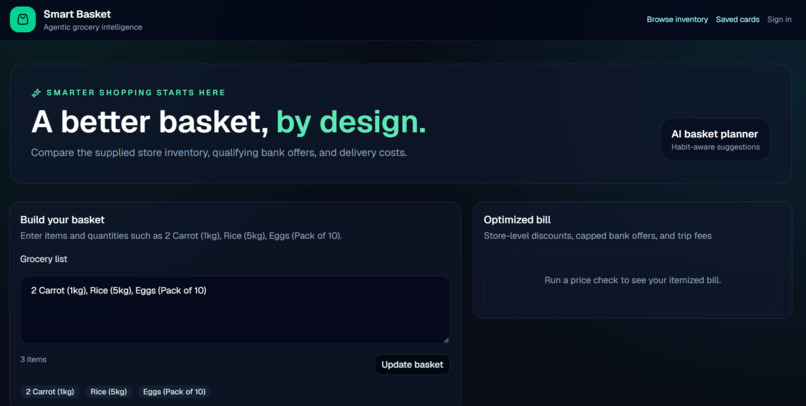Click the 'Grocery list' label
The image size is (806, 406).
click(44, 259)
